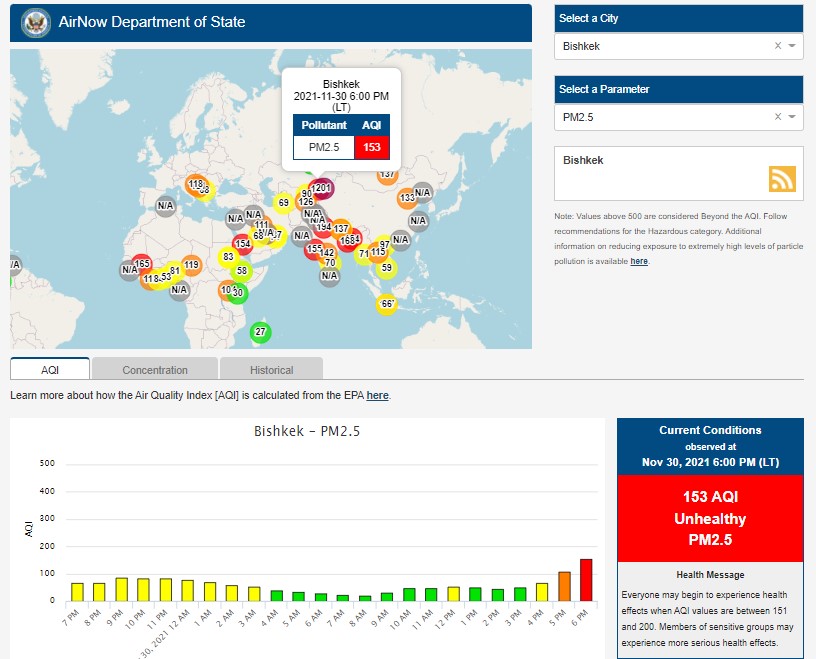Select the green map marker showing 27
The width and height of the screenshot is (816, 659).
tap(260, 332)
